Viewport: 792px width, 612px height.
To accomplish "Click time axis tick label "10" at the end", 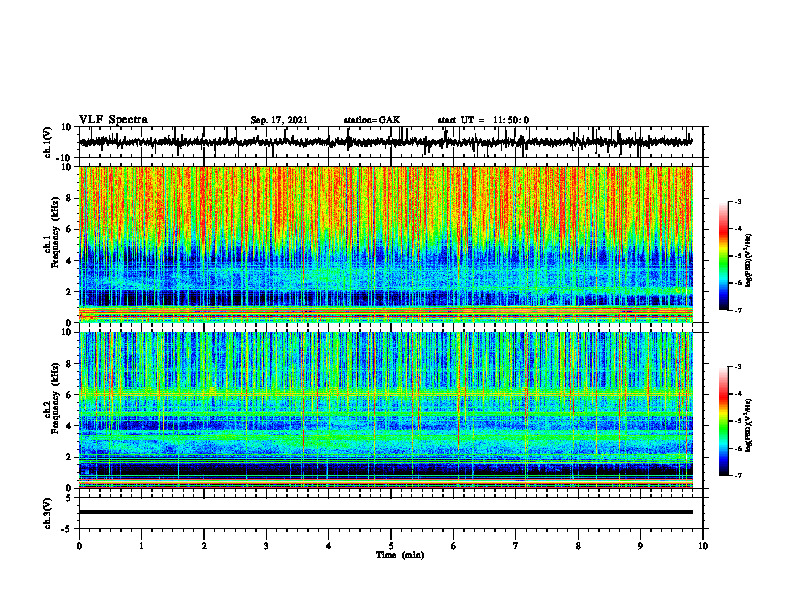I will (703, 546).
